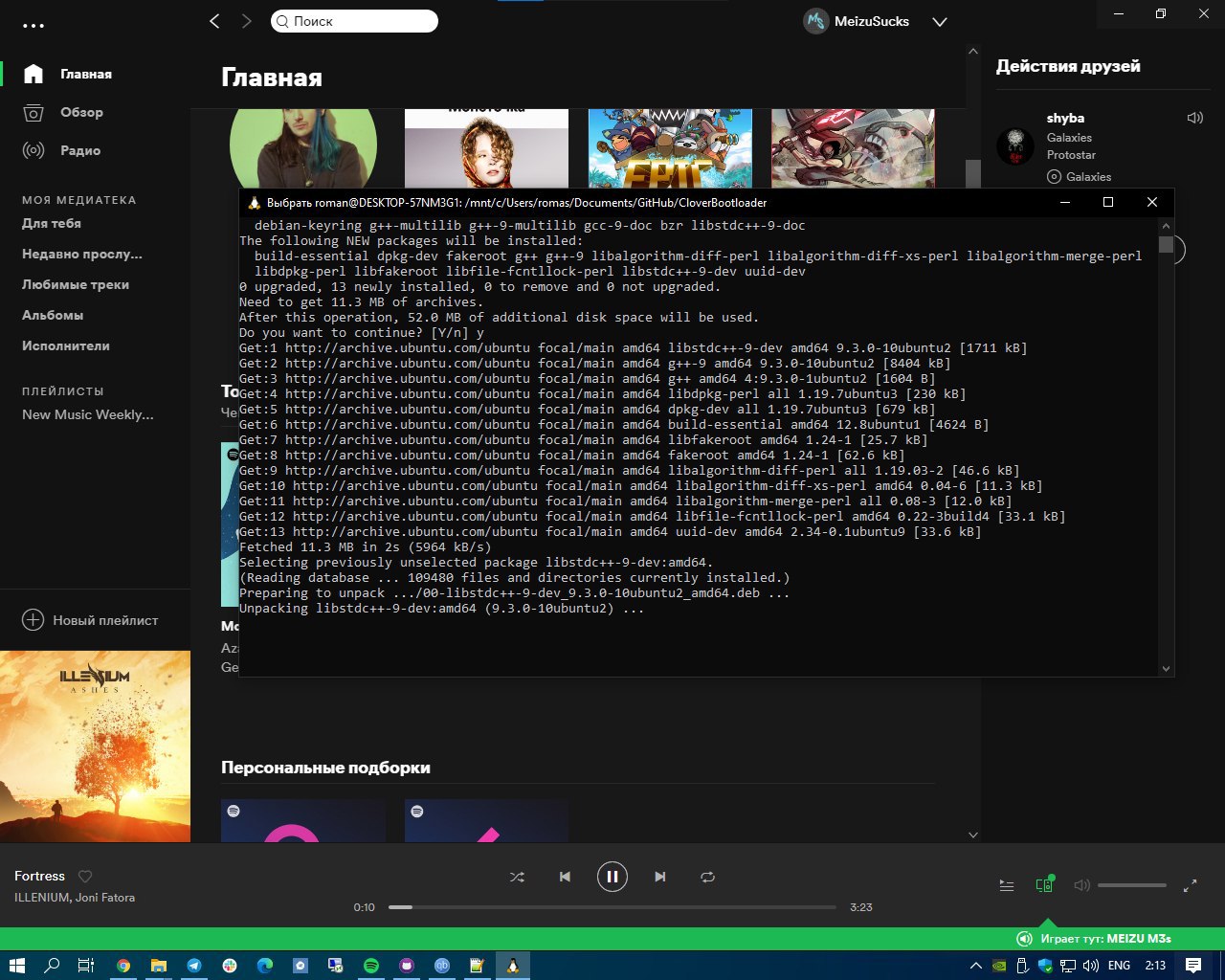Open Google Chrome from taskbar
Viewport: 1225px width, 980px height.
pyautogui.click(x=123, y=966)
